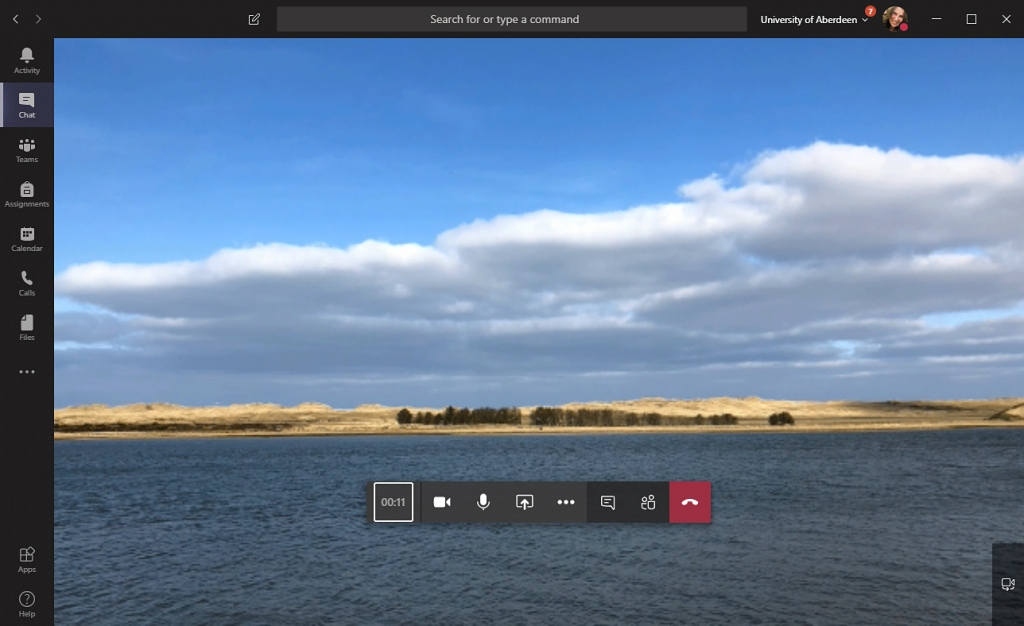This screenshot has width=1024, height=626.
Task: Open more actions in call toolbar
Action: click(566, 502)
